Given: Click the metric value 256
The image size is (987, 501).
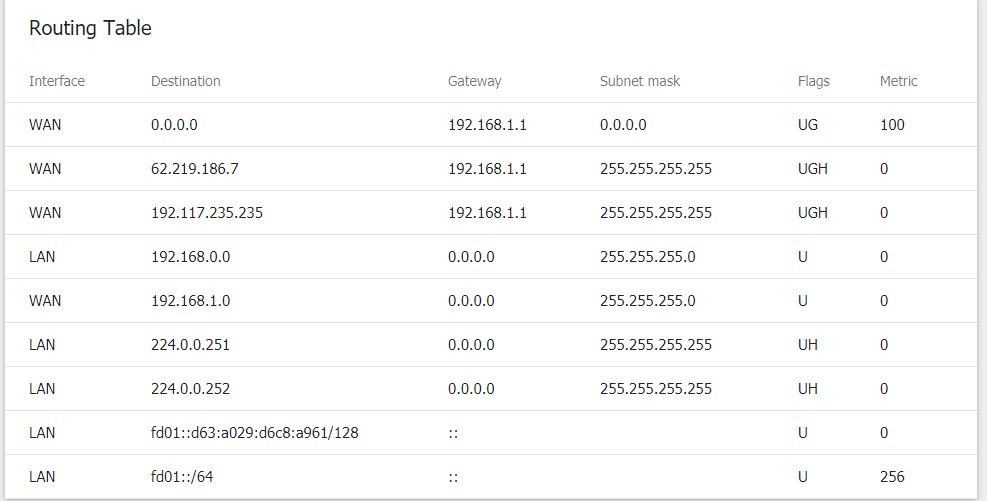Looking at the screenshot, I should [x=892, y=477].
